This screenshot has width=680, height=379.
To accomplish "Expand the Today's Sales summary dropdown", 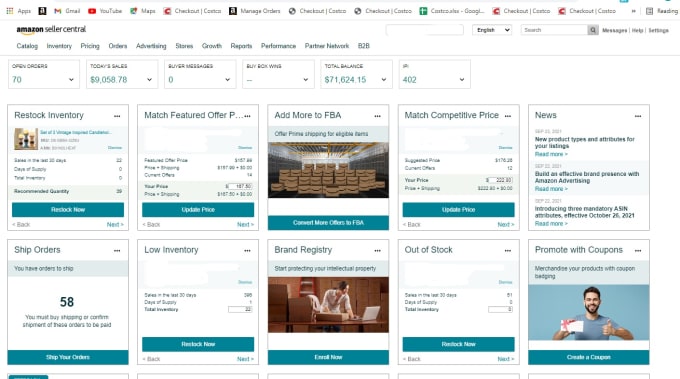I will [149, 80].
